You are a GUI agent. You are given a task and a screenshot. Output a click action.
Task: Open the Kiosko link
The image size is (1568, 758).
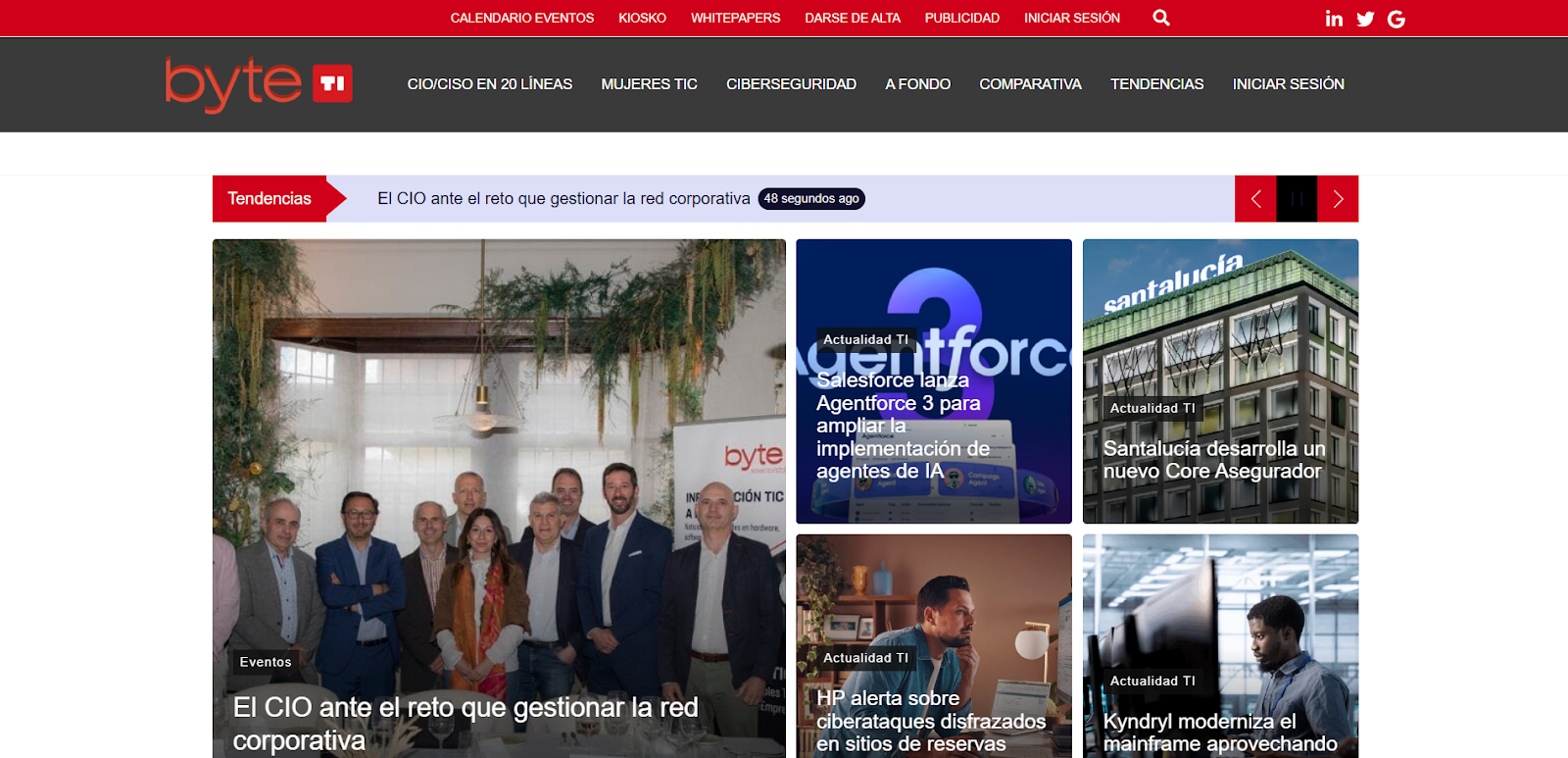coord(642,18)
